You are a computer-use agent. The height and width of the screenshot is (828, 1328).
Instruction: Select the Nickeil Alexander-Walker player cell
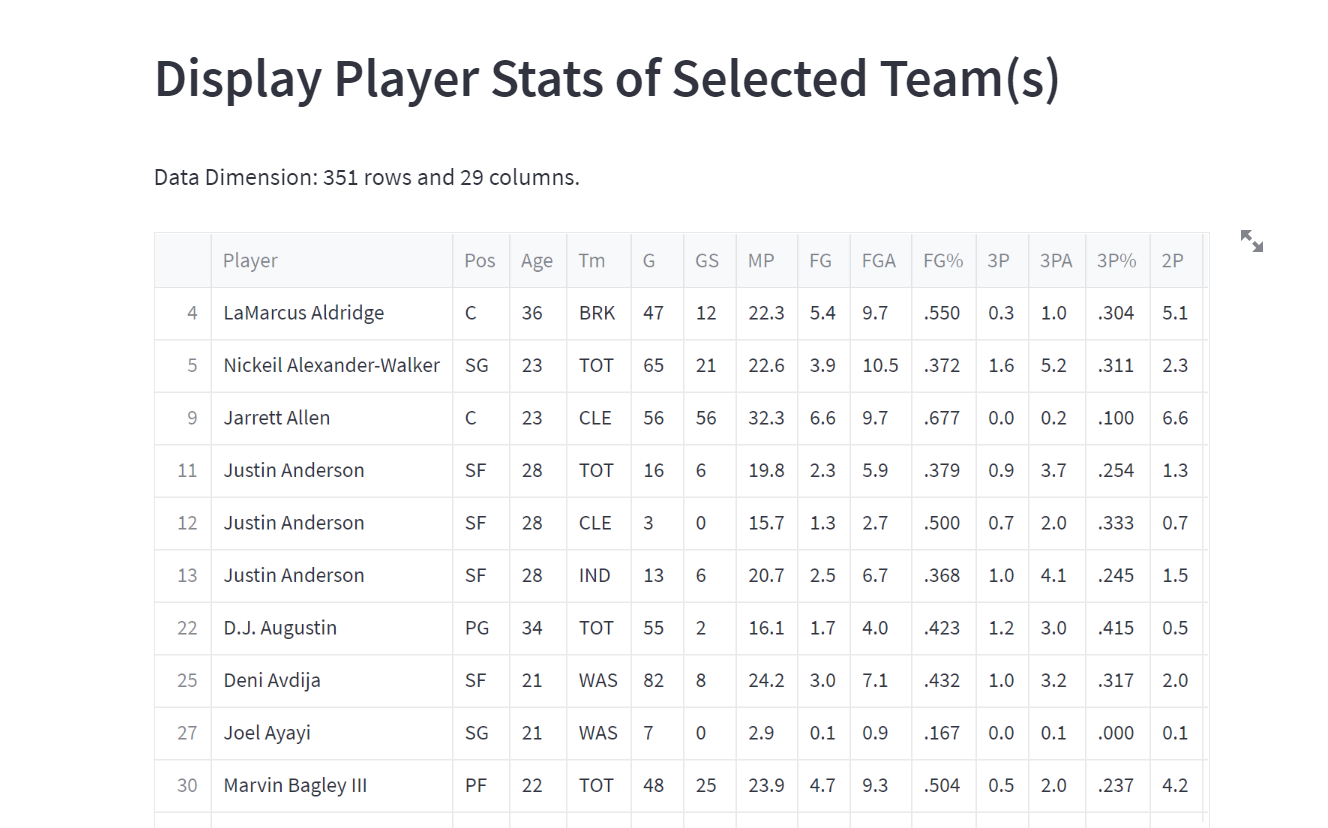click(332, 366)
